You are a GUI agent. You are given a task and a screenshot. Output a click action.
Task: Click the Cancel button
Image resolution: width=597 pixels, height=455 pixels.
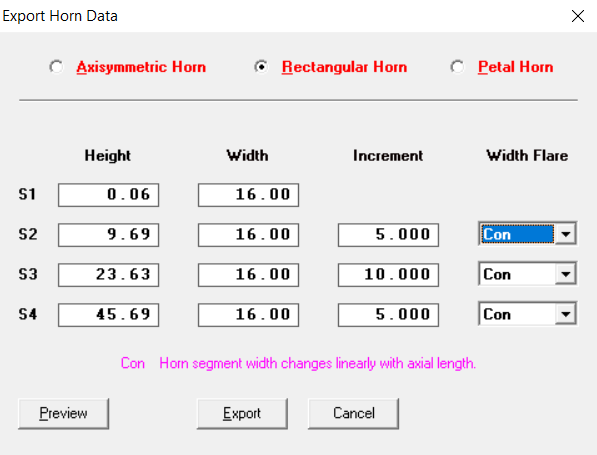tap(354, 413)
